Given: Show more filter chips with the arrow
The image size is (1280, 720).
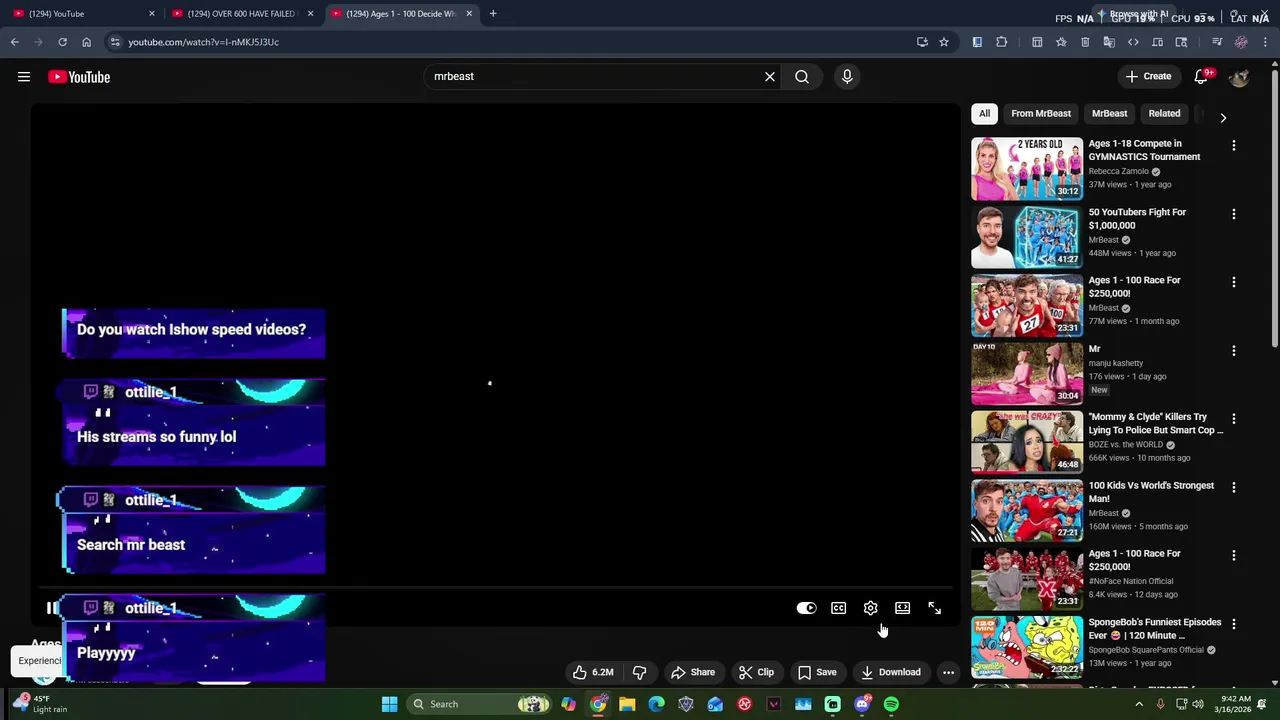Looking at the screenshot, I should coord(1223,117).
